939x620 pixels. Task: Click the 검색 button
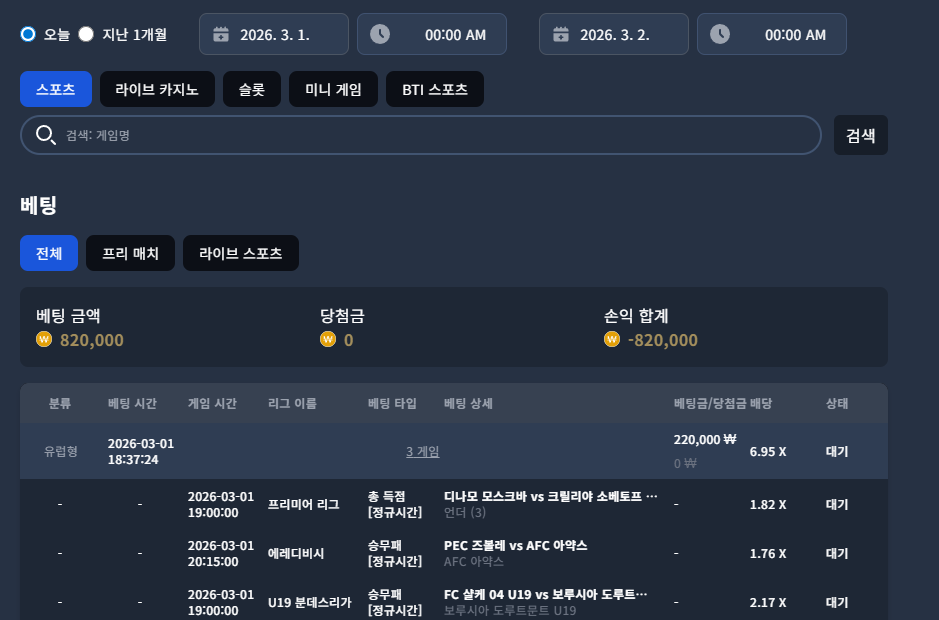[861, 135]
